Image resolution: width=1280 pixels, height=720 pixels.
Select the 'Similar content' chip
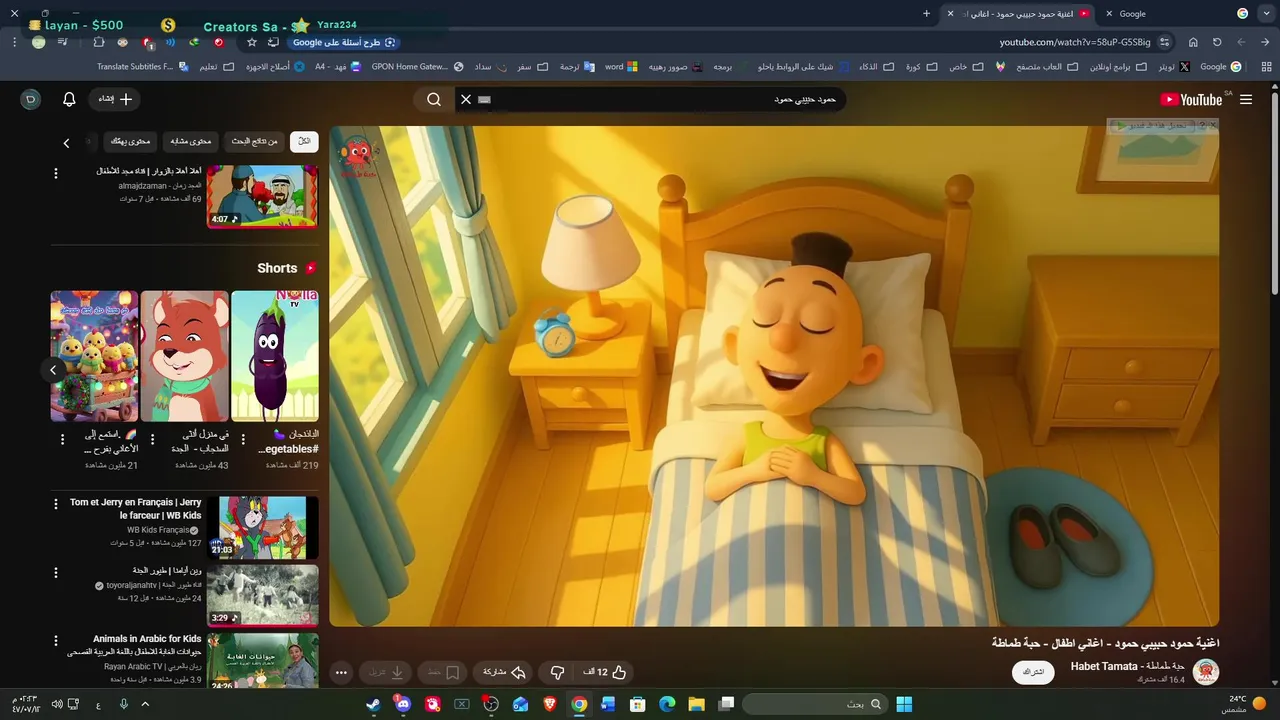tap(190, 142)
